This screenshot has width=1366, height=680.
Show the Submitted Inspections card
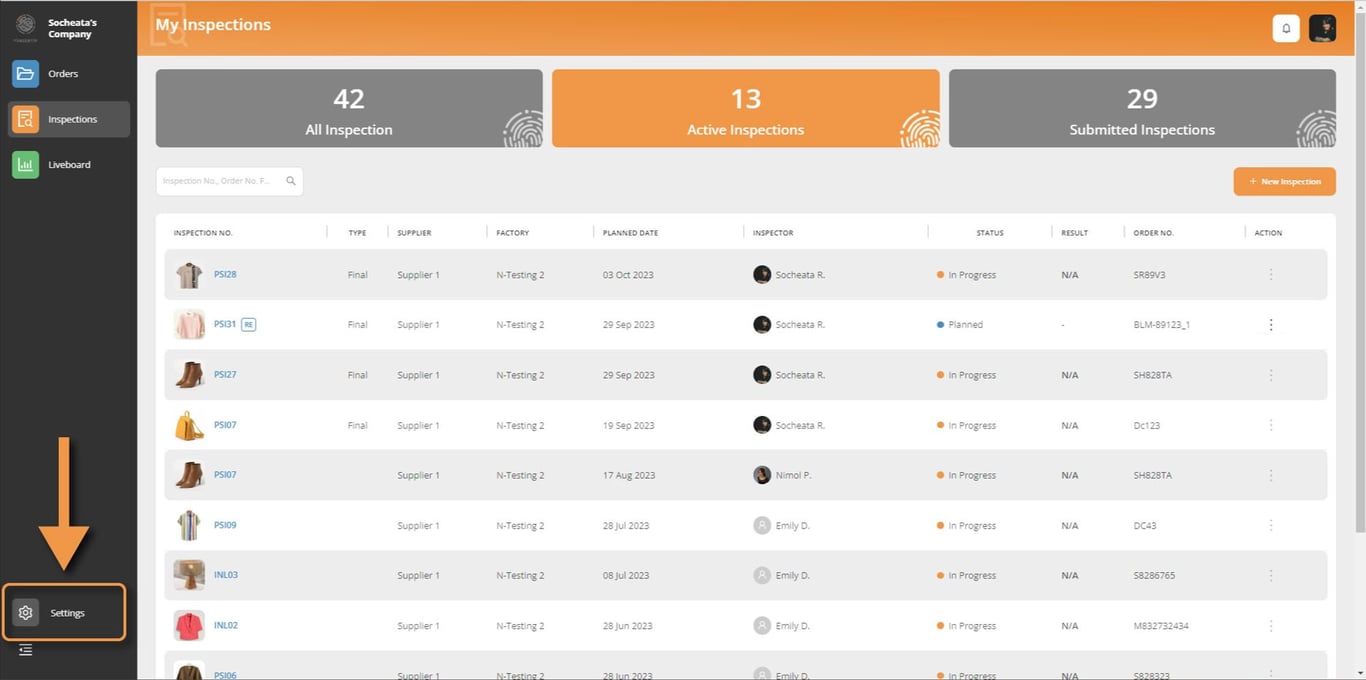point(1142,108)
